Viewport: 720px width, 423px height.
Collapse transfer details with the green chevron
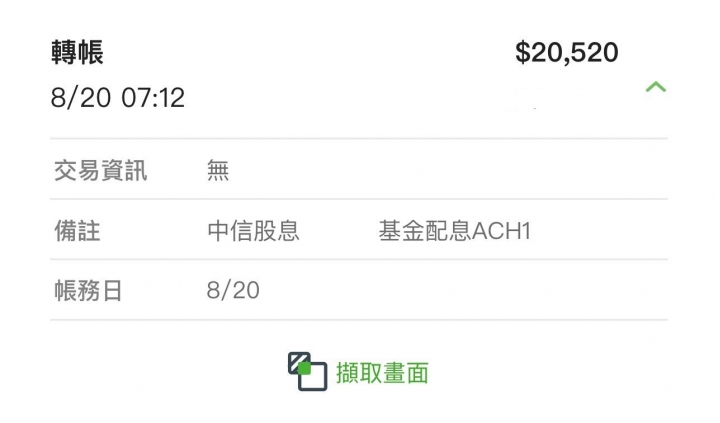click(656, 87)
